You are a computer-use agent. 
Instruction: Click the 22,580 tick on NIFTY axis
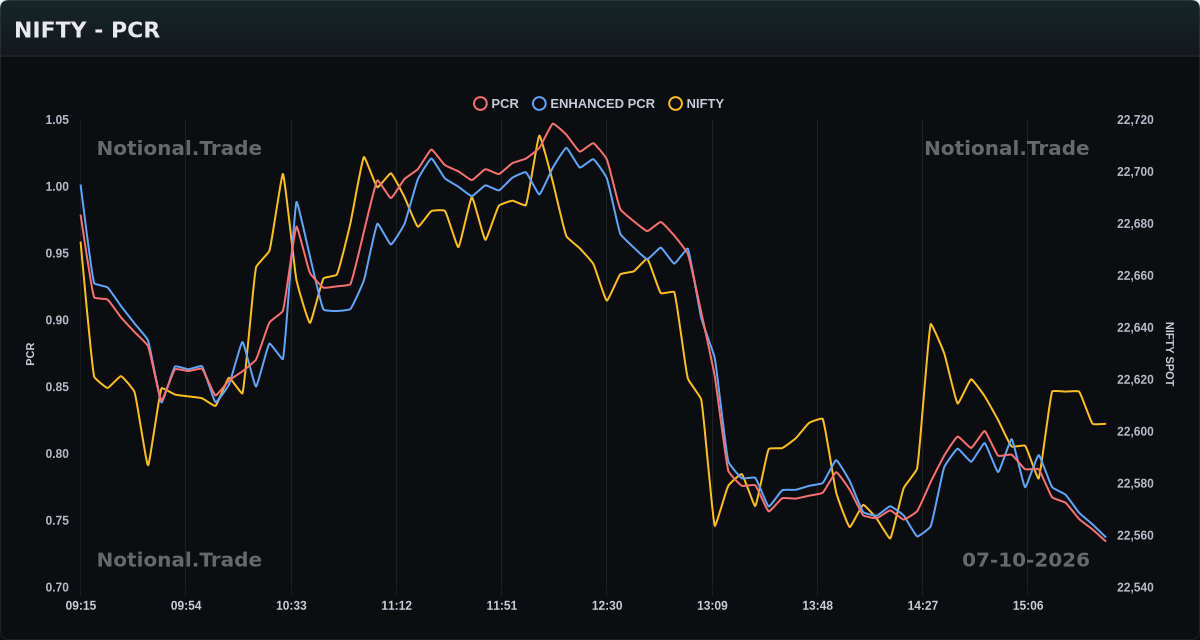click(x=1135, y=484)
